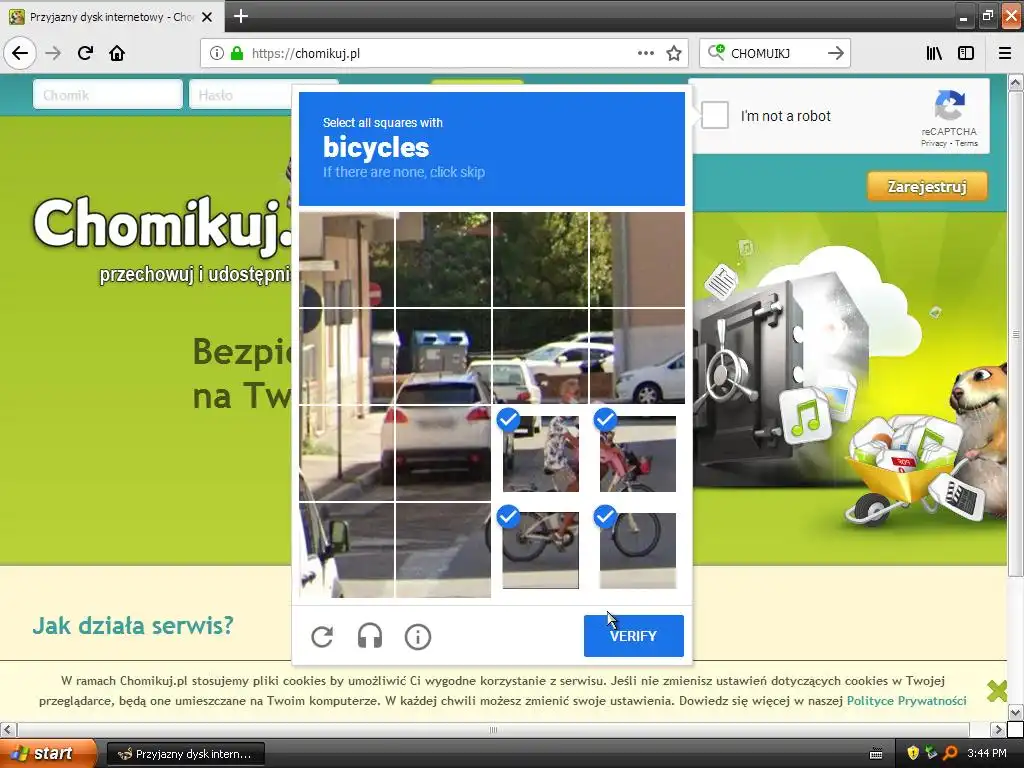Toggle the sidebar view icon
1024x768 pixels.
[966, 53]
